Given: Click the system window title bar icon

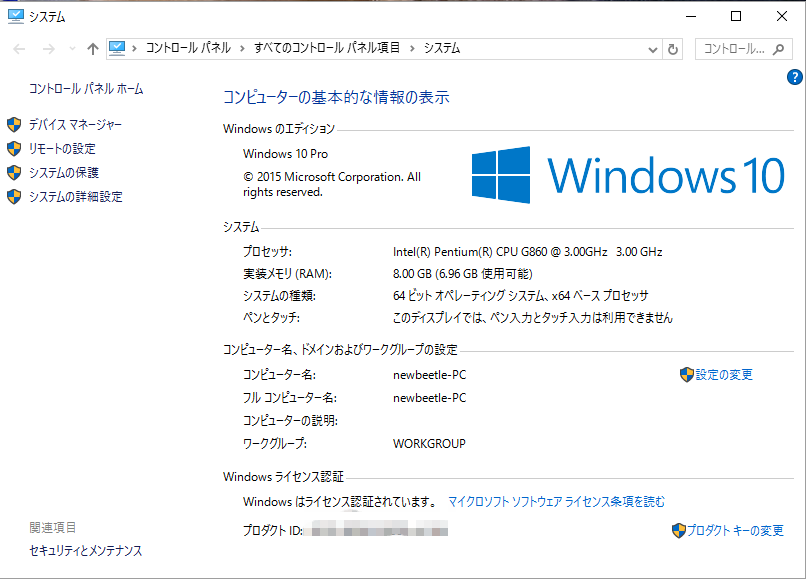Looking at the screenshot, I should coord(15,16).
